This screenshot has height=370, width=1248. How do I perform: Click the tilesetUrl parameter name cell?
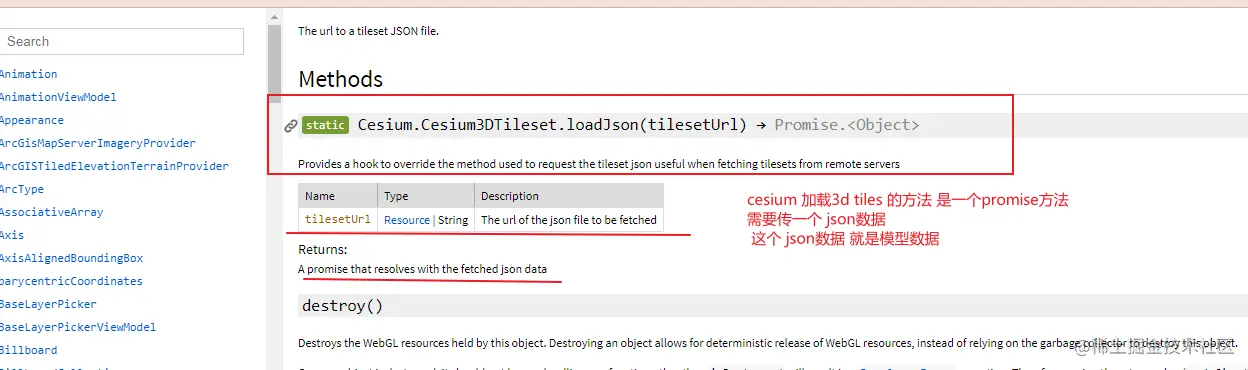point(338,220)
